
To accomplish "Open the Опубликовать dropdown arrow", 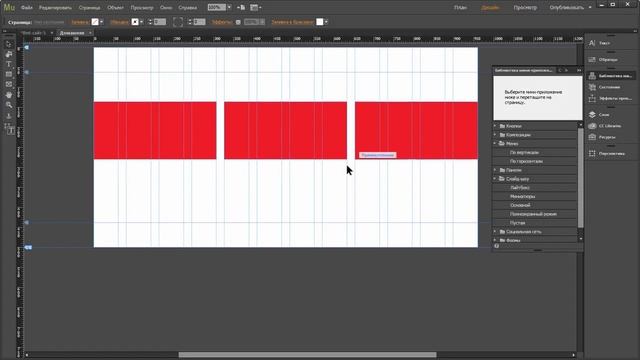I will click(x=590, y=7).
